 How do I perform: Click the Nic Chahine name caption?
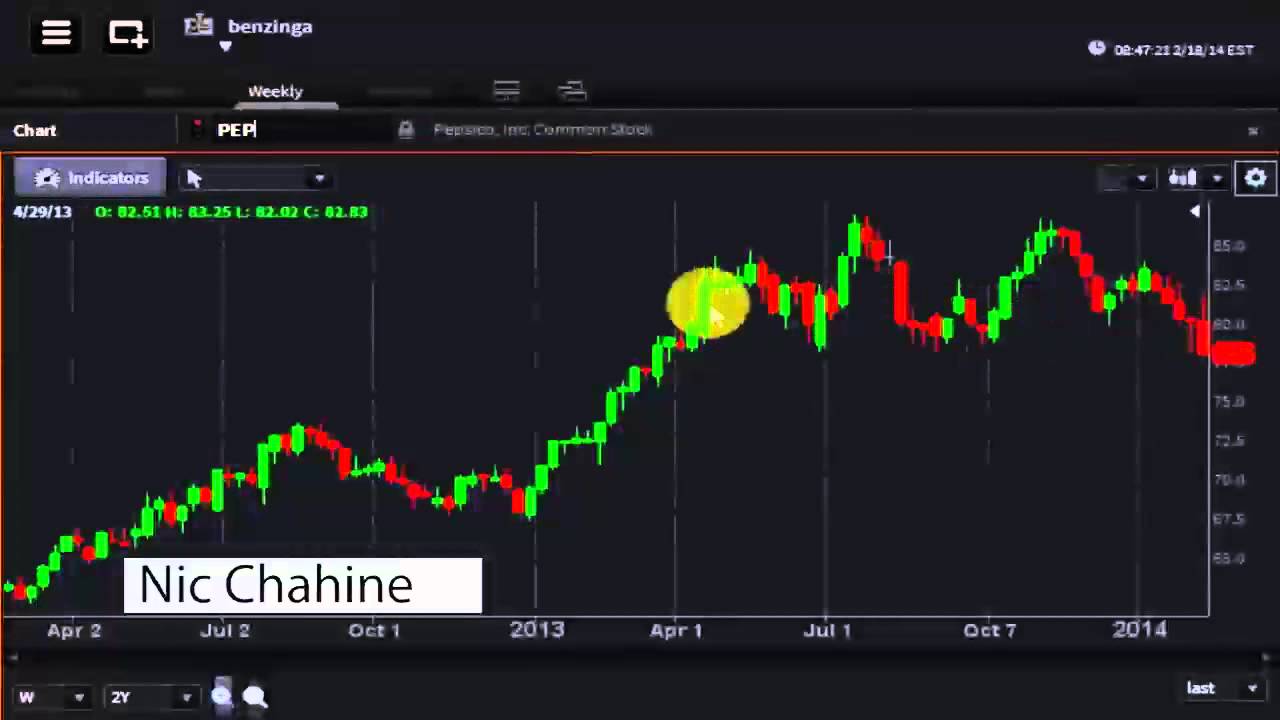pyautogui.click(x=302, y=585)
